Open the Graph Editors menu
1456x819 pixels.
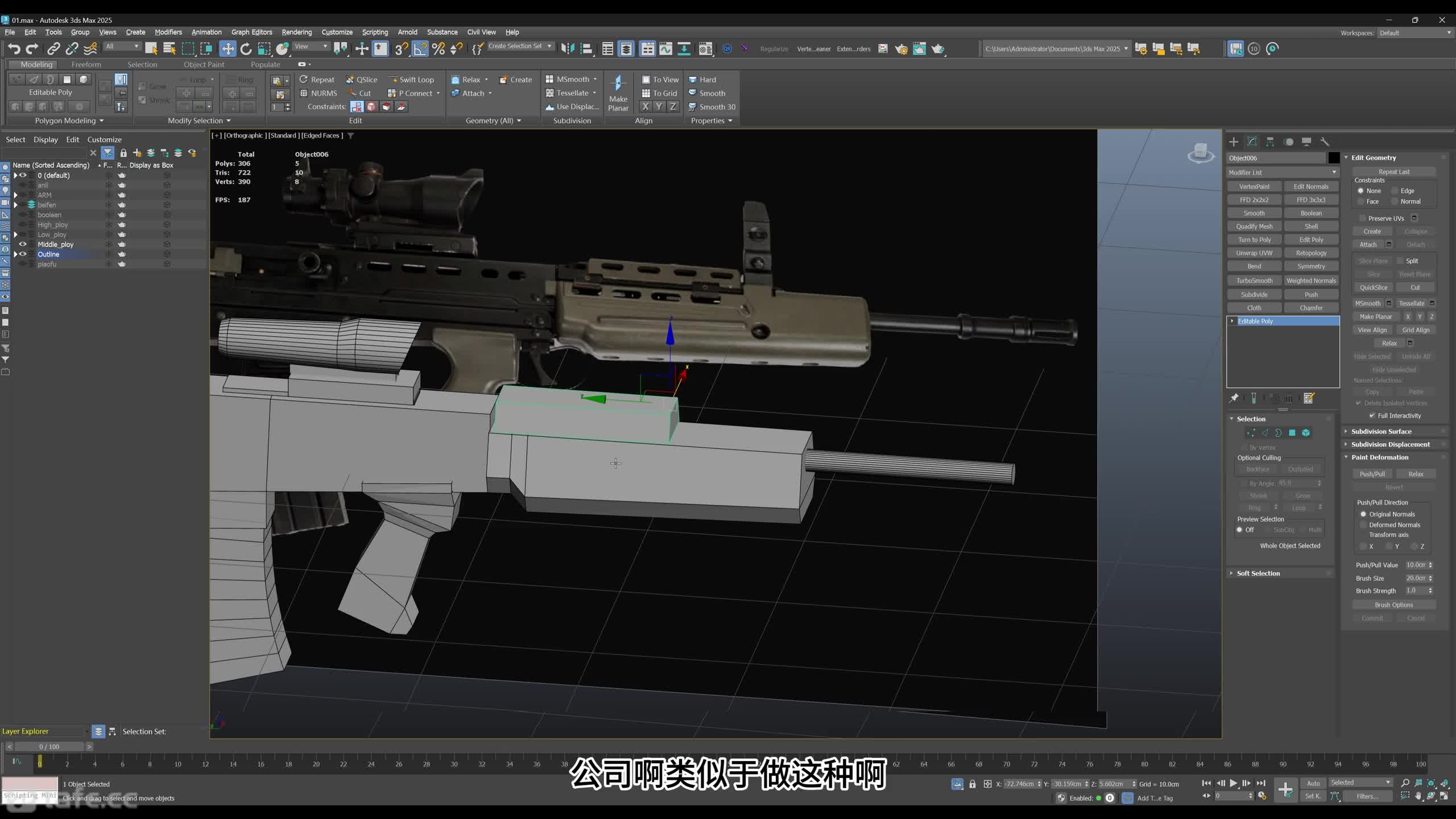(251, 32)
